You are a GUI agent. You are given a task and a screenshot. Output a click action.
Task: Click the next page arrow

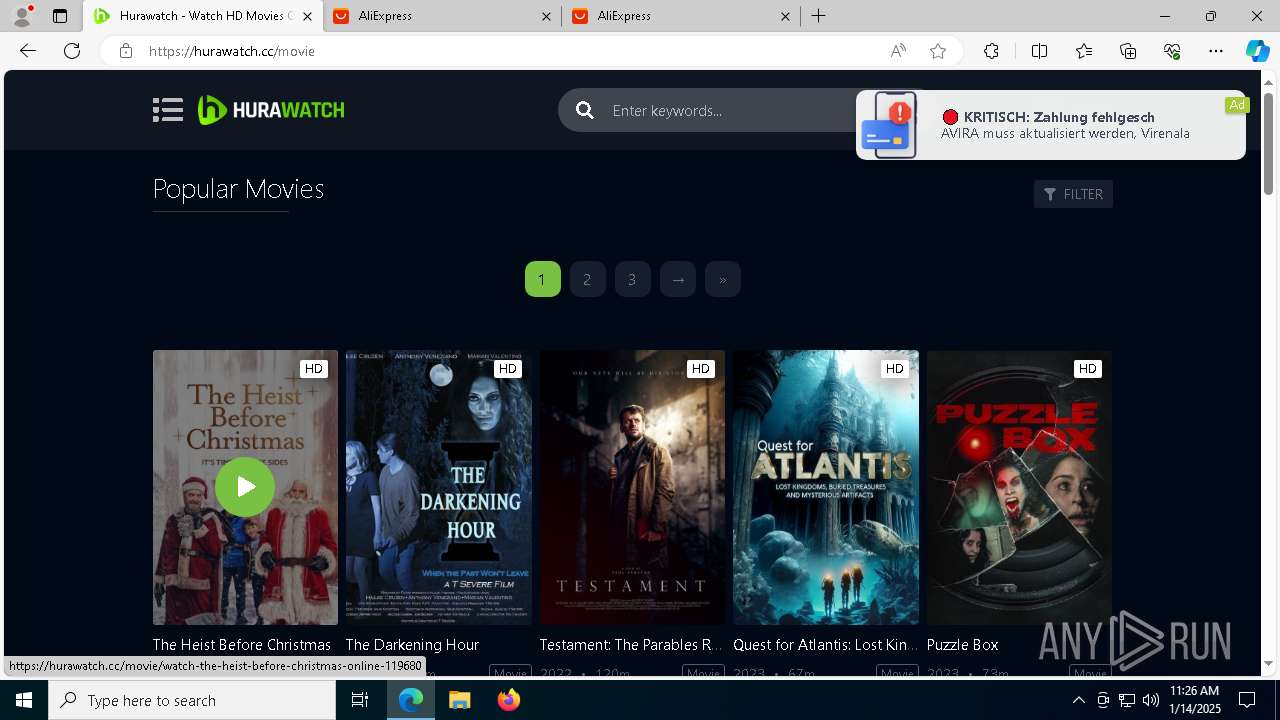pyautogui.click(x=677, y=279)
